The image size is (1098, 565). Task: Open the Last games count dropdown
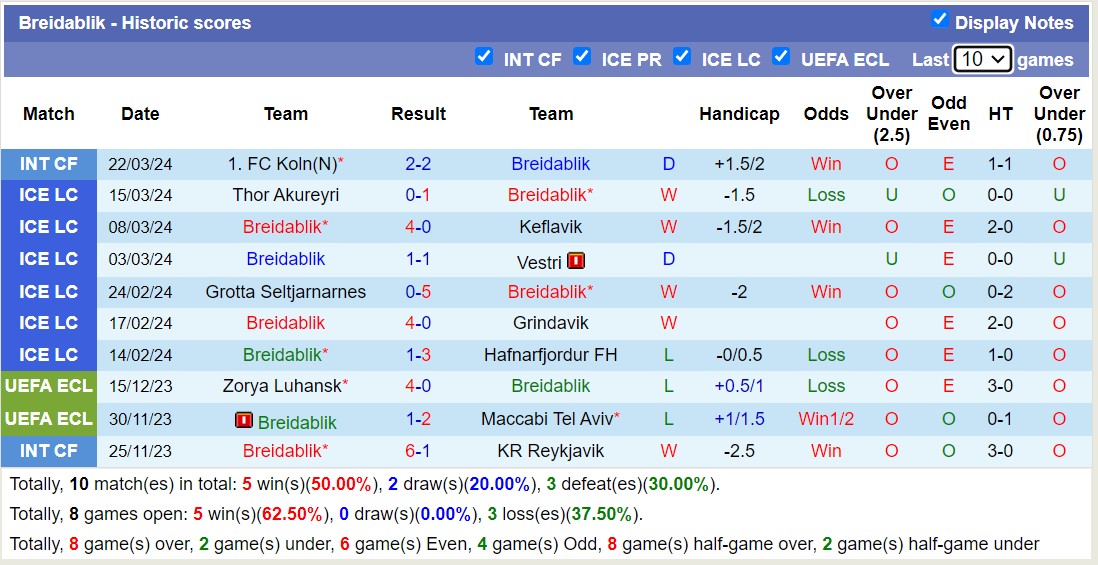tap(983, 59)
